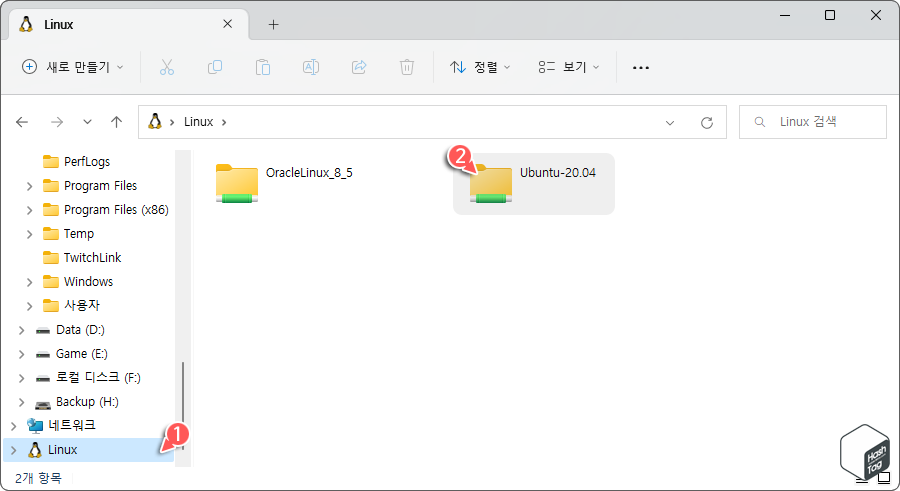
Task: Click the Copy icon in toolbar
Action: [x=215, y=67]
